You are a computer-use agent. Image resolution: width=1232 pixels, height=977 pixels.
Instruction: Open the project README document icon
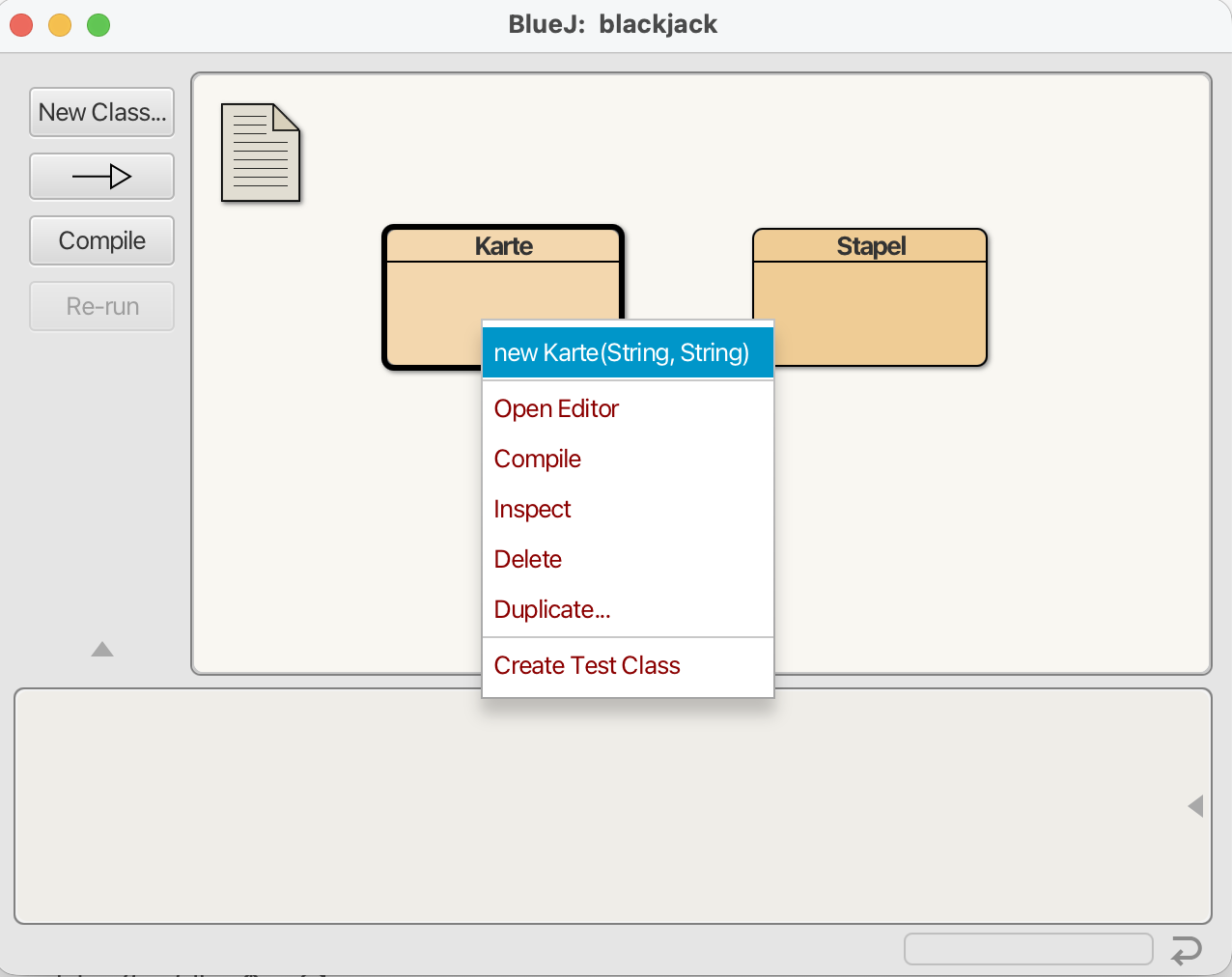261,153
